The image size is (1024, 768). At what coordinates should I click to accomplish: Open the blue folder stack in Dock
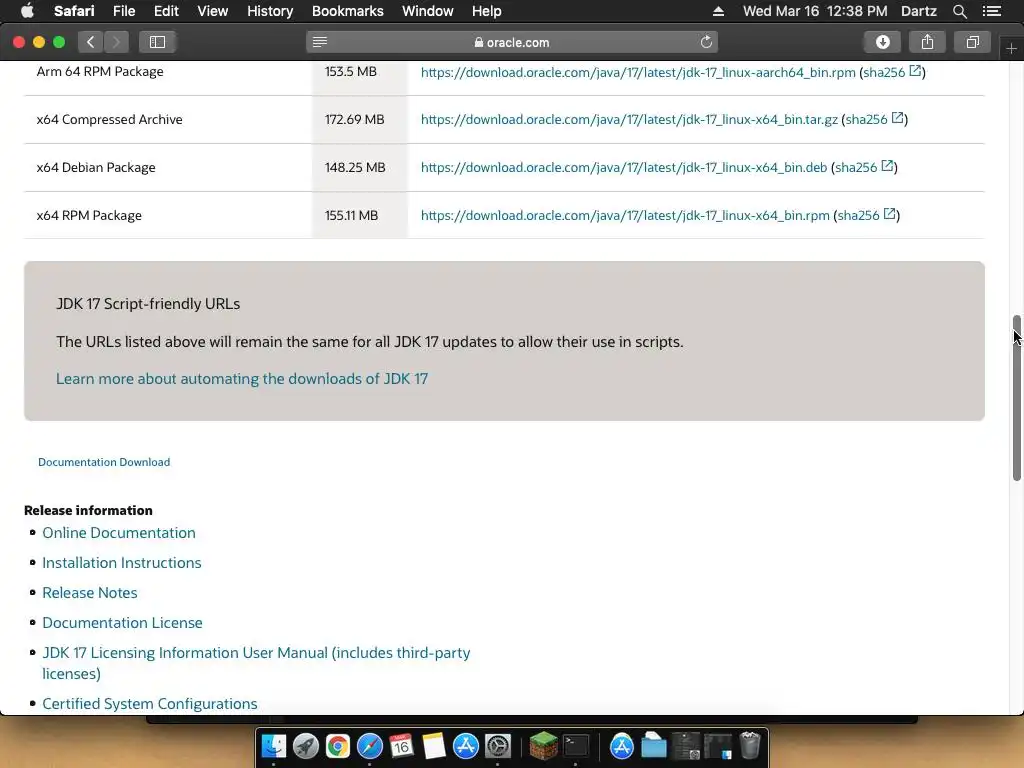coord(654,746)
